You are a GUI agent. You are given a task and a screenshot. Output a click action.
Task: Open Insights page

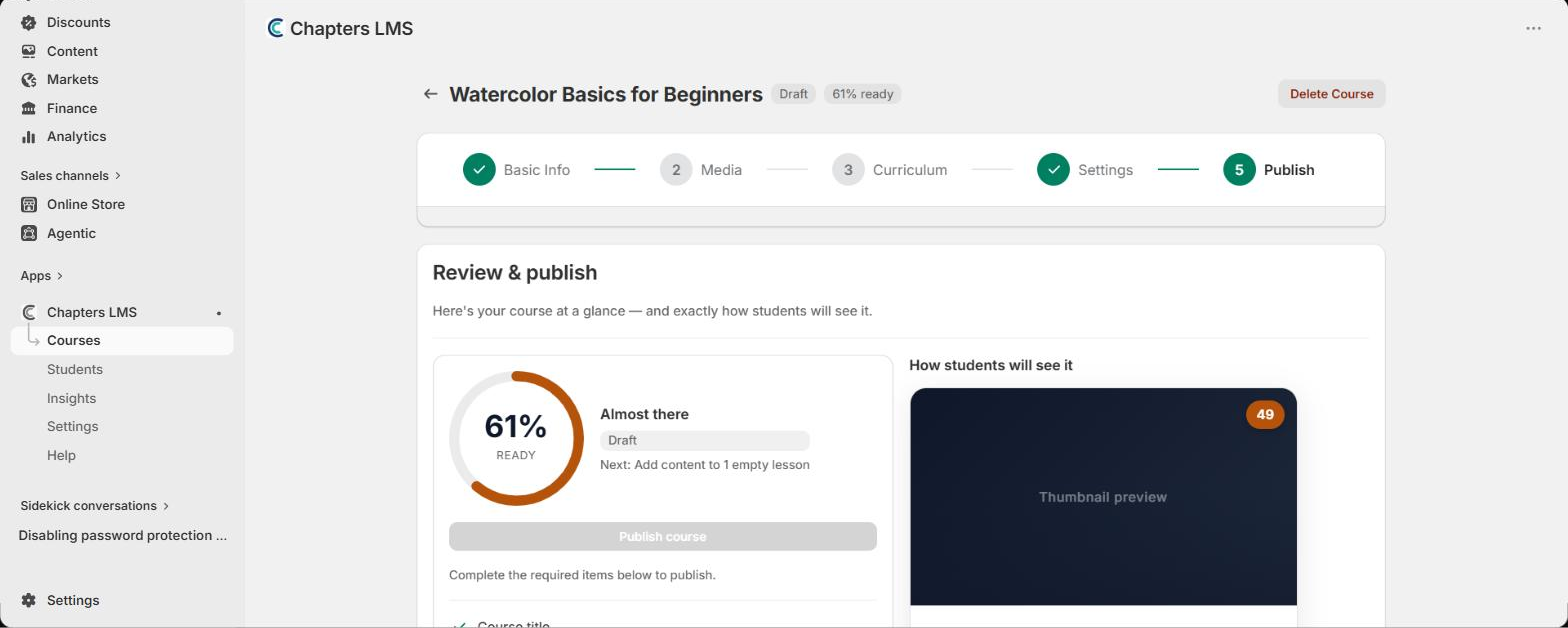click(72, 398)
